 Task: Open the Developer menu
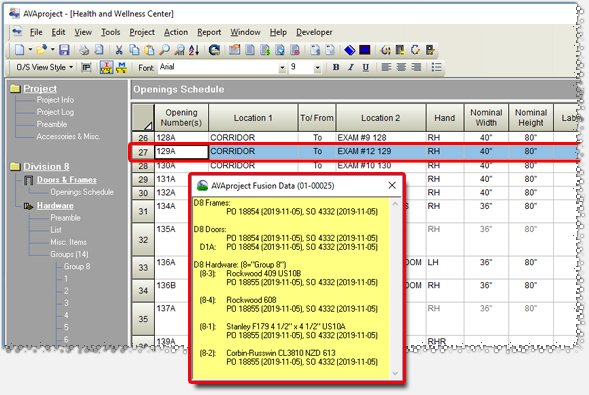pyautogui.click(x=314, y=32)
